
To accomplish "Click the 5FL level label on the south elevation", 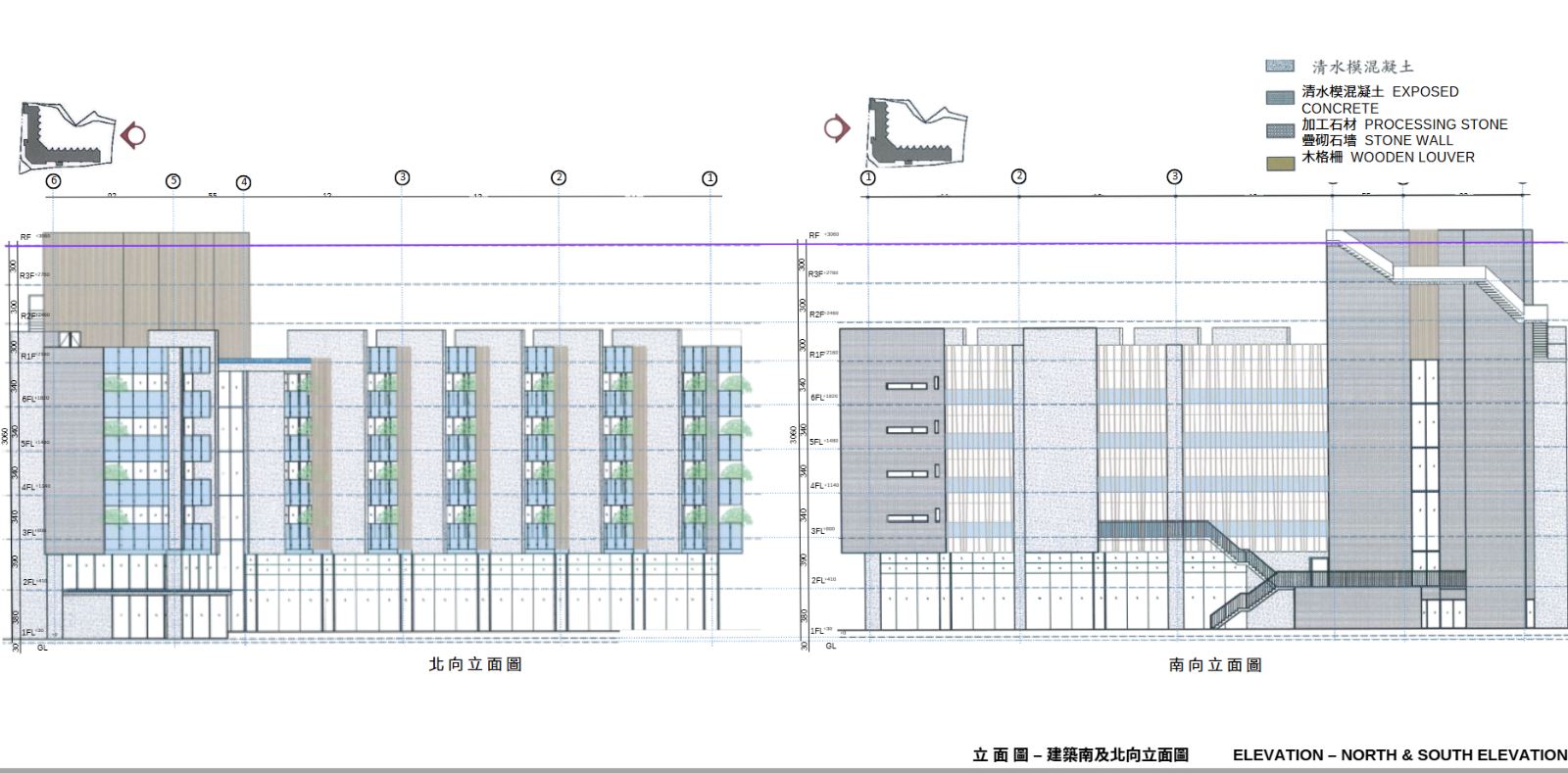I will 817,442.
